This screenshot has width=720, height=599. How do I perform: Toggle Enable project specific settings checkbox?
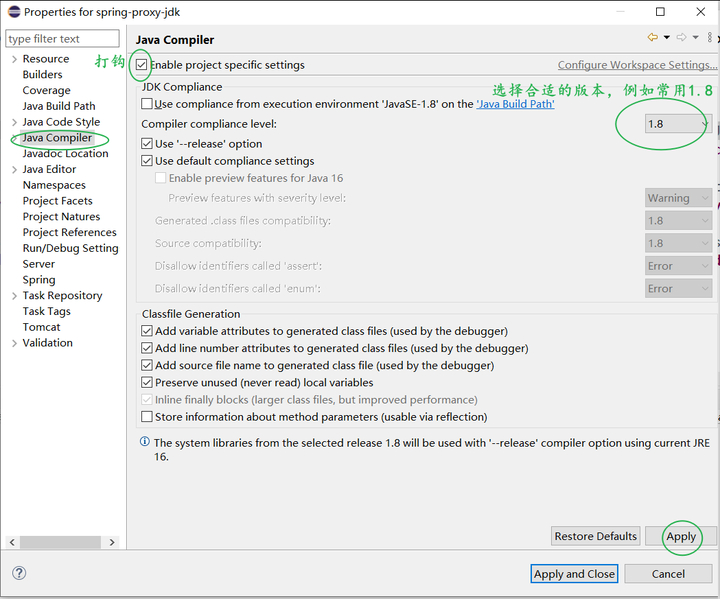pyautogui.click(x=141, y=65)
